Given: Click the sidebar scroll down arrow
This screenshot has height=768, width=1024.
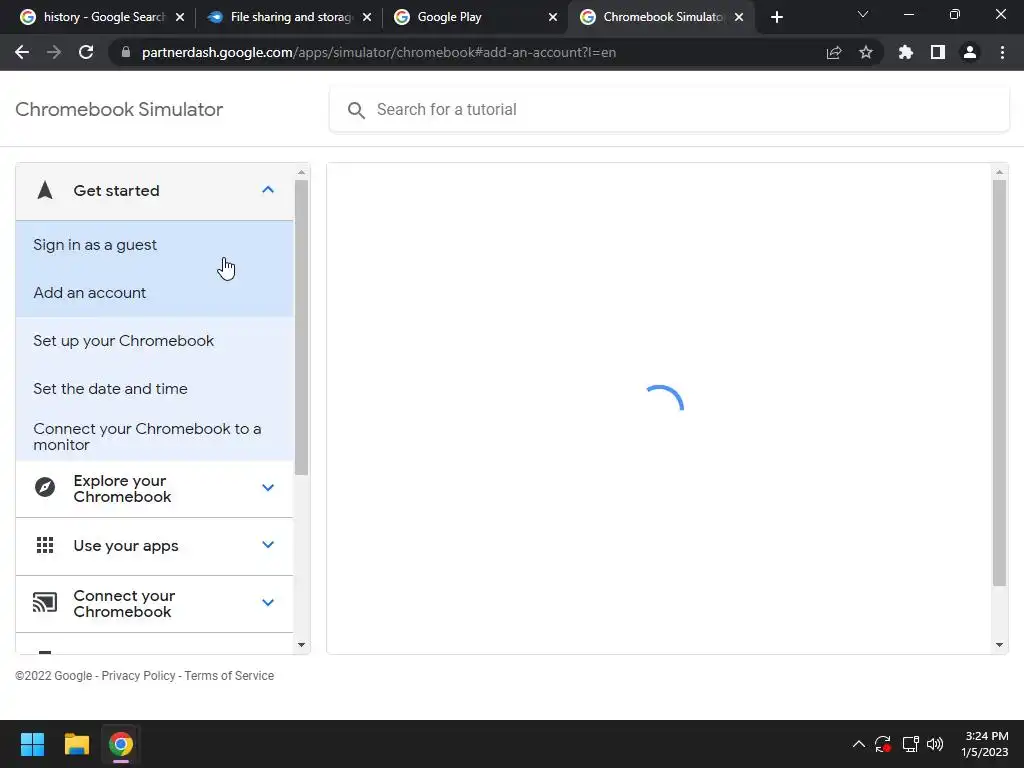Looking at the screenshot, I should click(x=301, y=645).
